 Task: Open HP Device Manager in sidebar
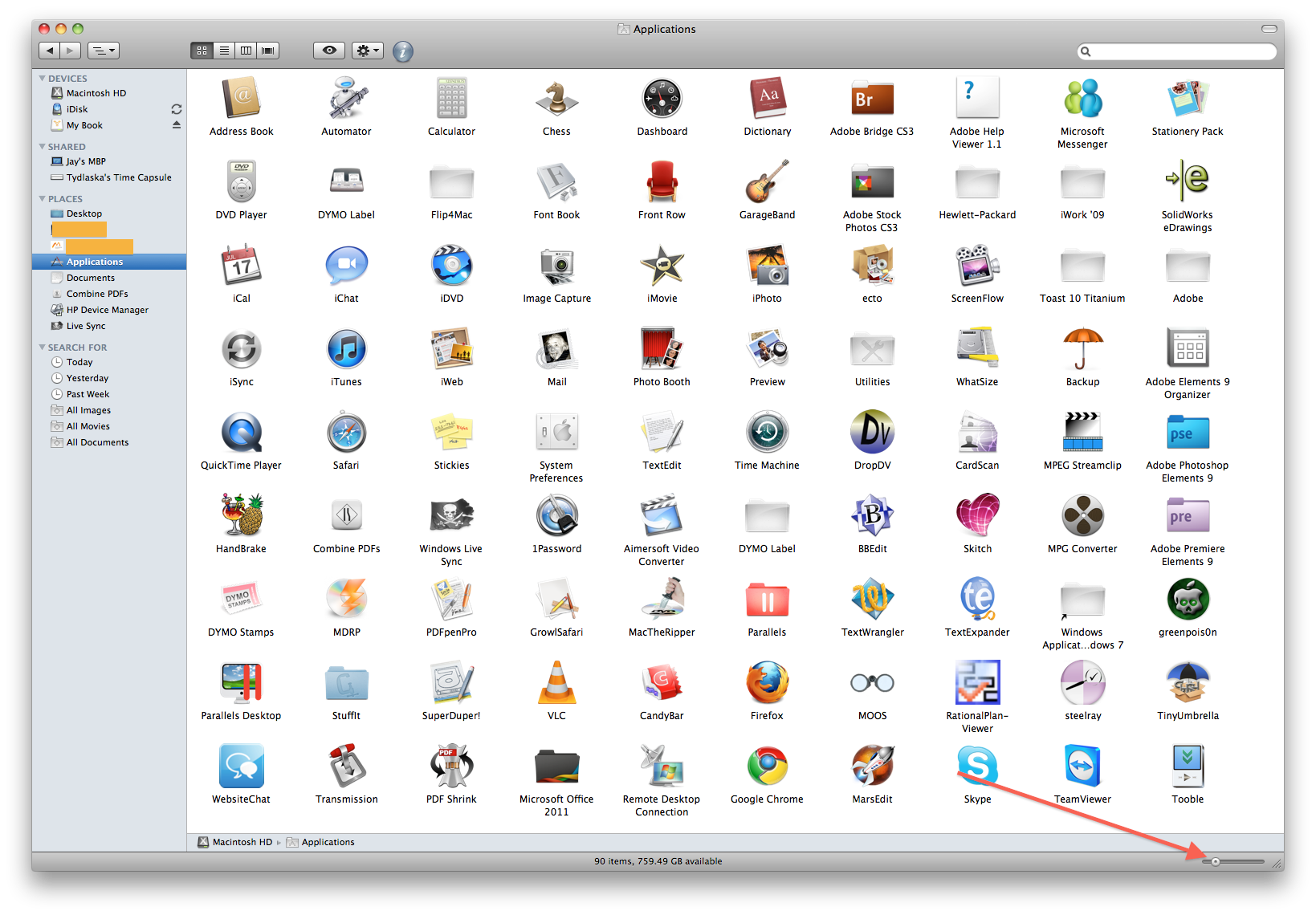109,310
